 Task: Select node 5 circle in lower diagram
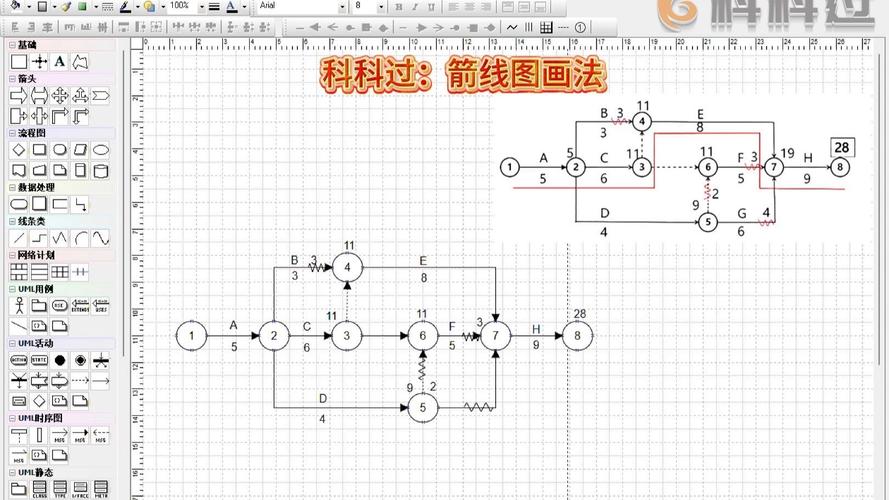pyautogui.click(x=422, y=408)
